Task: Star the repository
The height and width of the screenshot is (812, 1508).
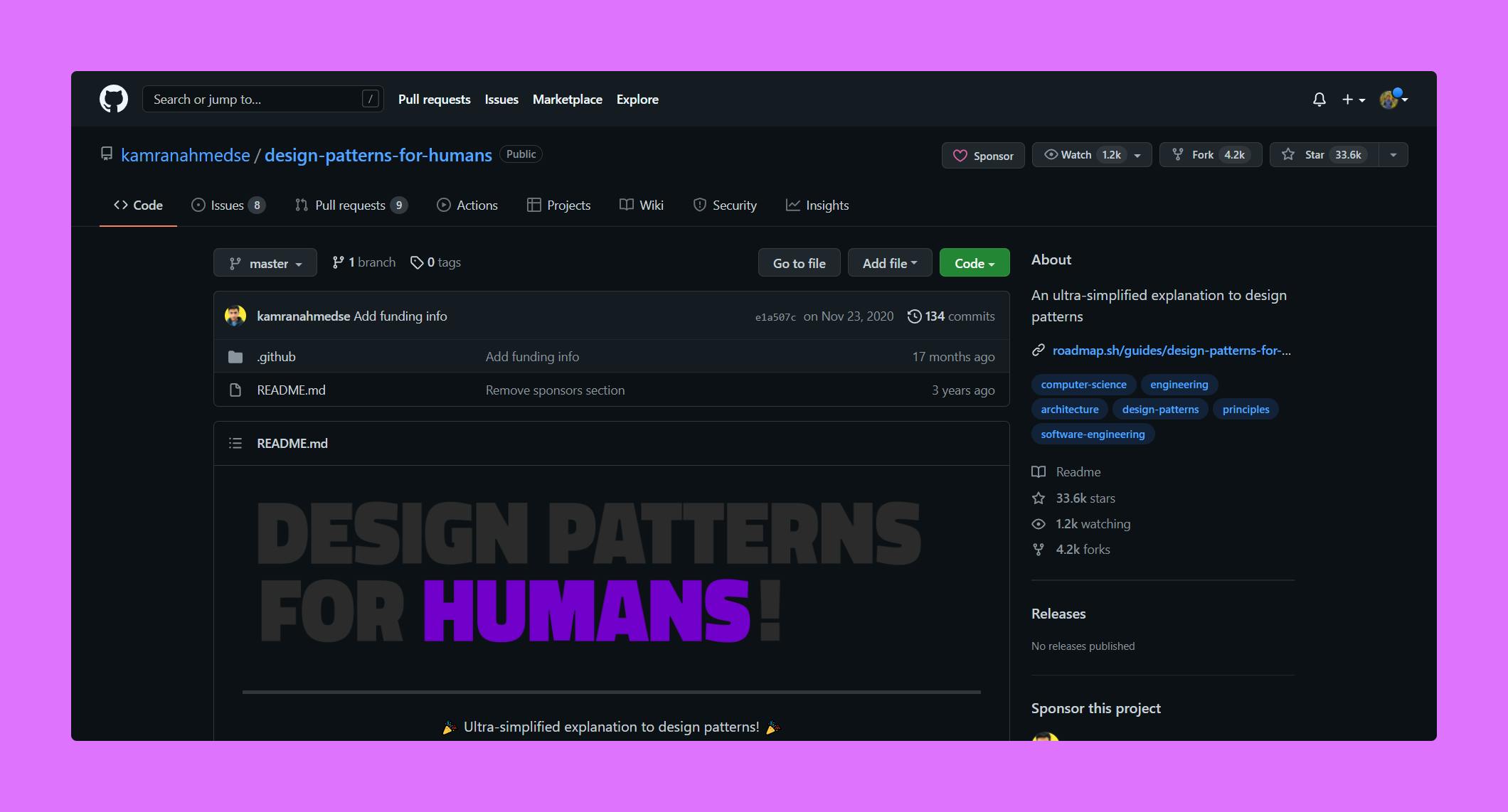Action: (1324, 155)
